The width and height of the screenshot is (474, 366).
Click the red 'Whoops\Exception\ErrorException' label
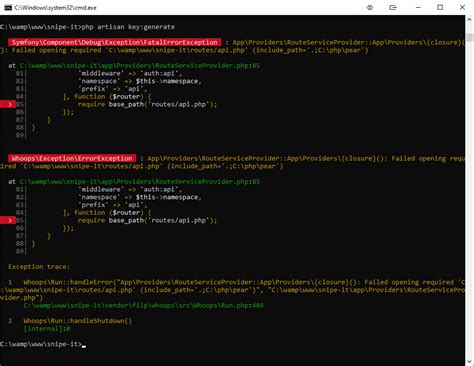tap(72, 158)
